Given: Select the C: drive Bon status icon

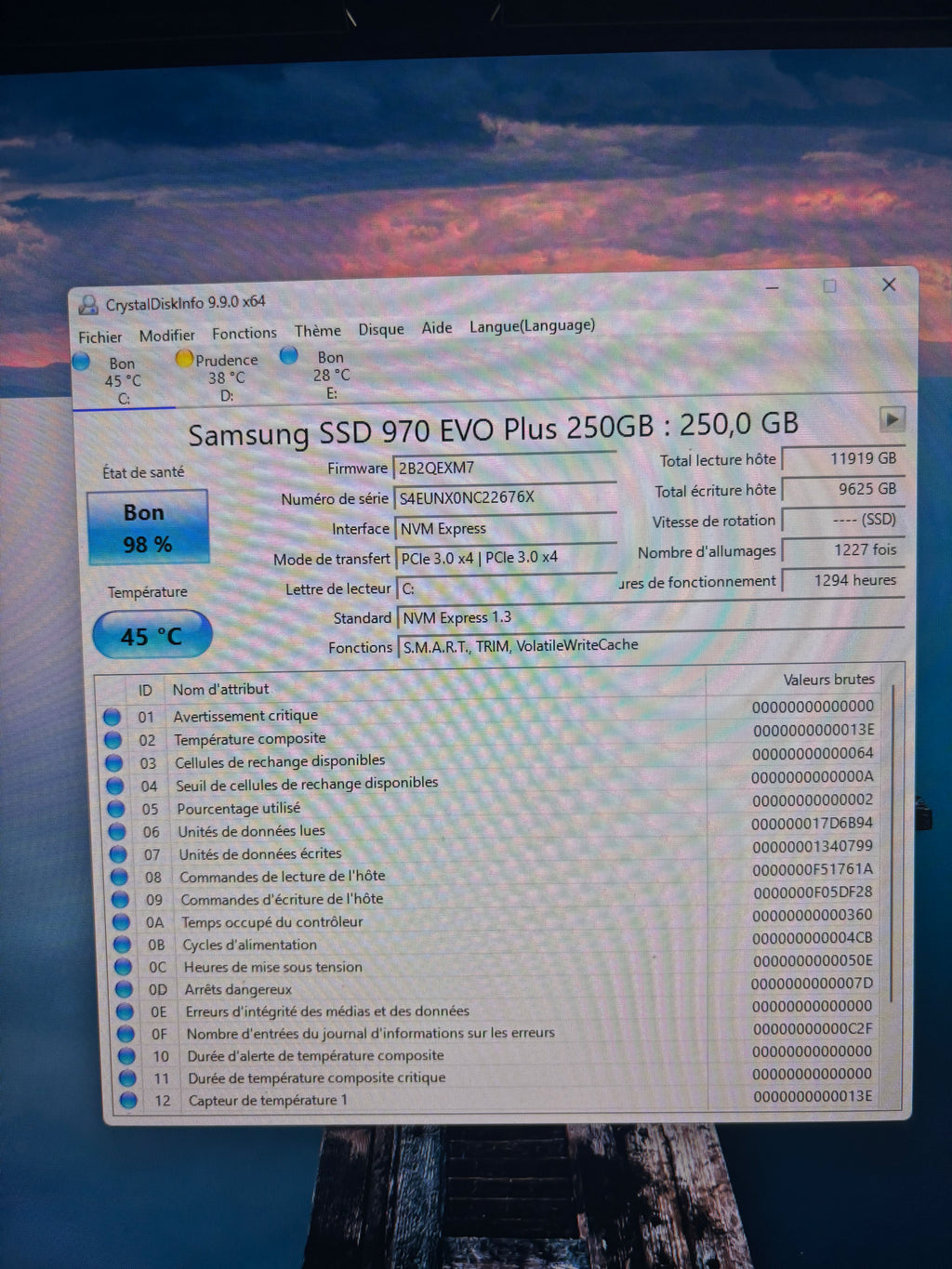Looking at the screenshot, I should [82, 362].
